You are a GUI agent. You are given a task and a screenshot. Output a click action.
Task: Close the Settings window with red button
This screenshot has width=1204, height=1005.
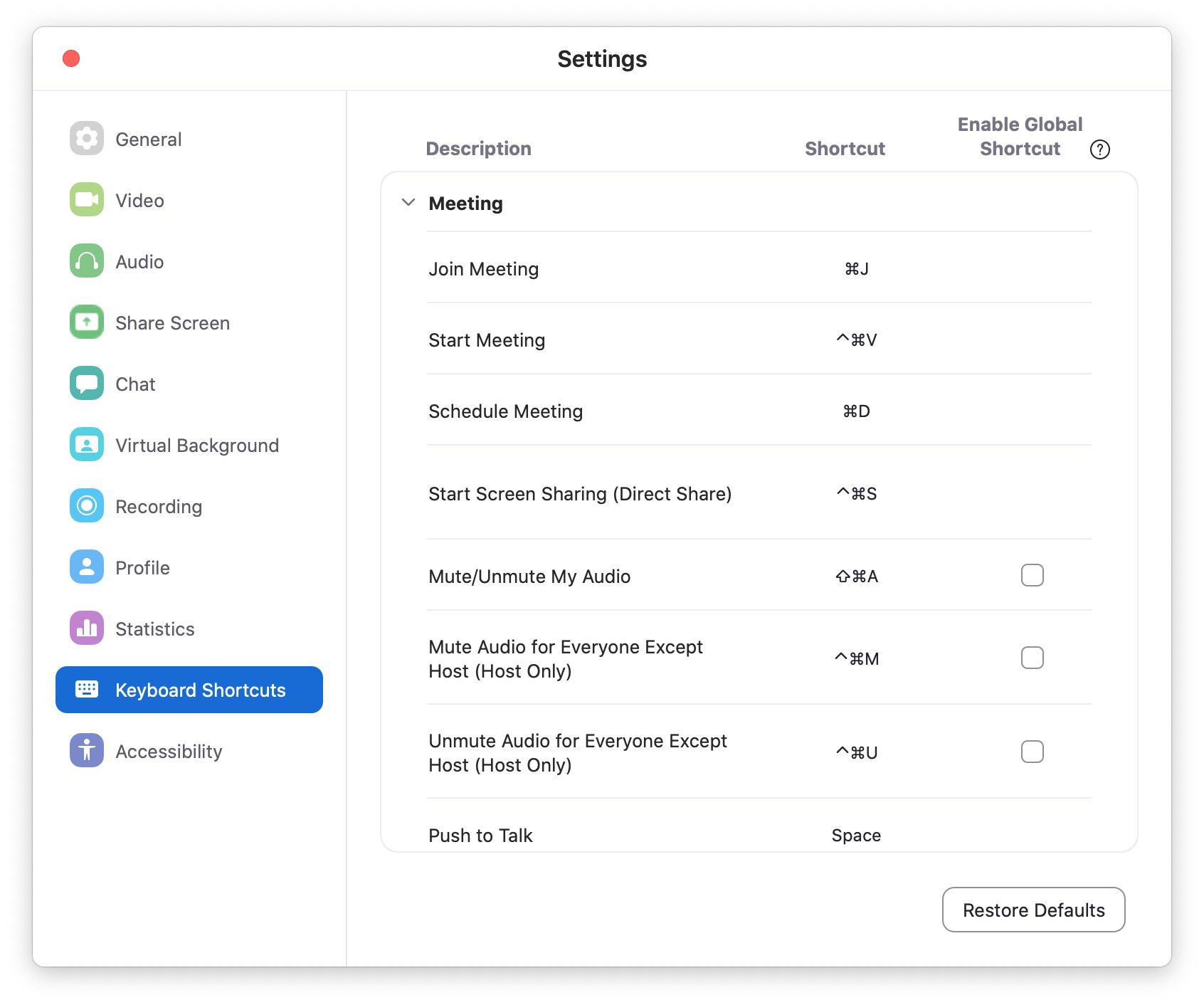point(71,58)
